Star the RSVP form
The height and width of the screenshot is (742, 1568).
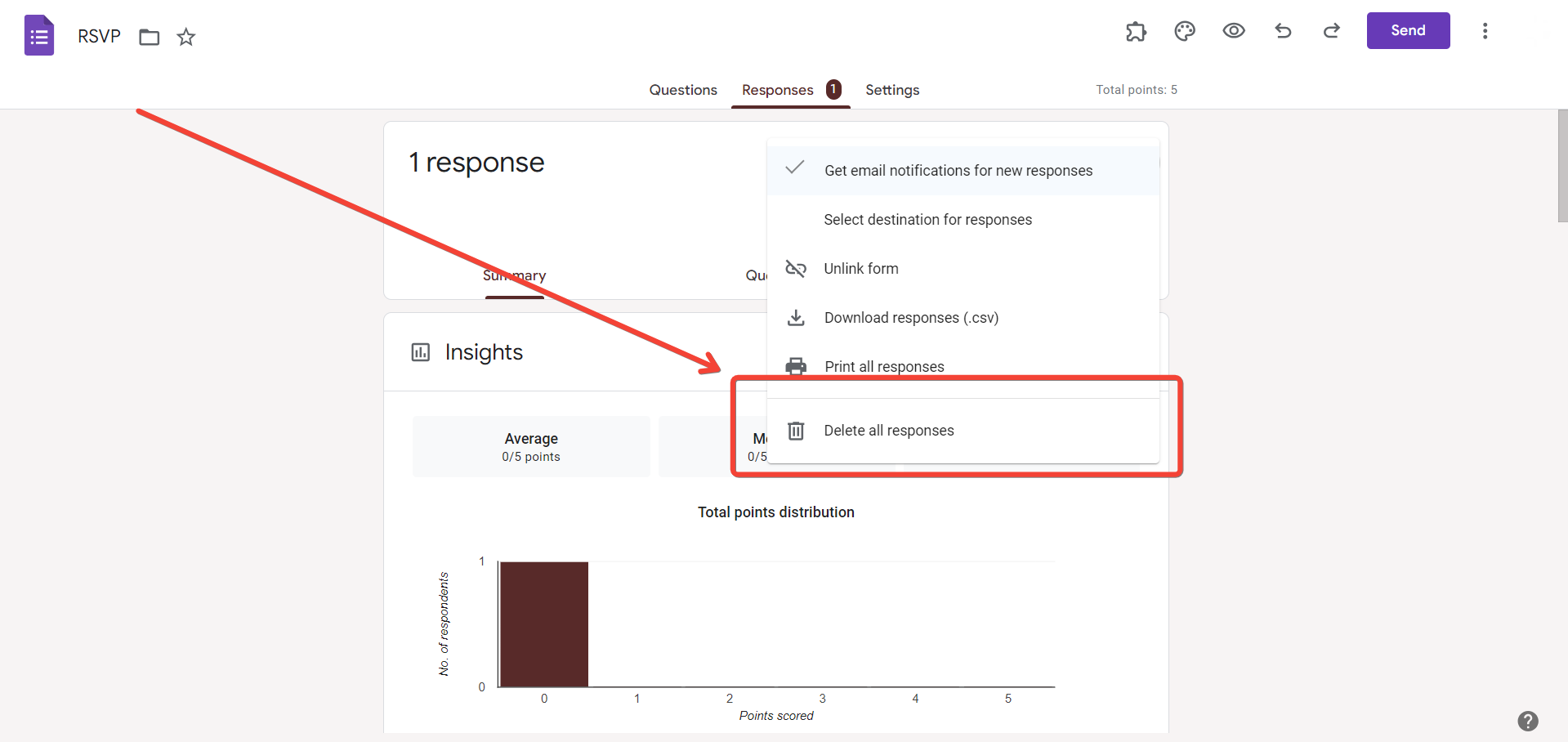[186, 37]
